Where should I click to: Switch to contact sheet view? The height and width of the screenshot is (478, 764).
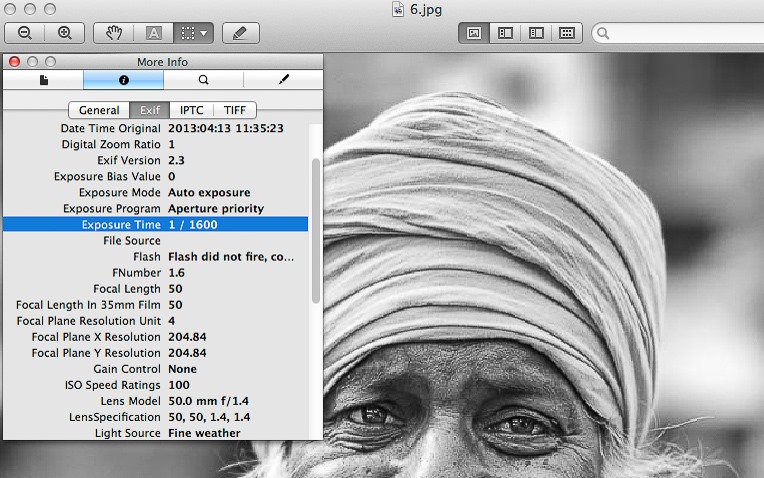pos(567,33)
